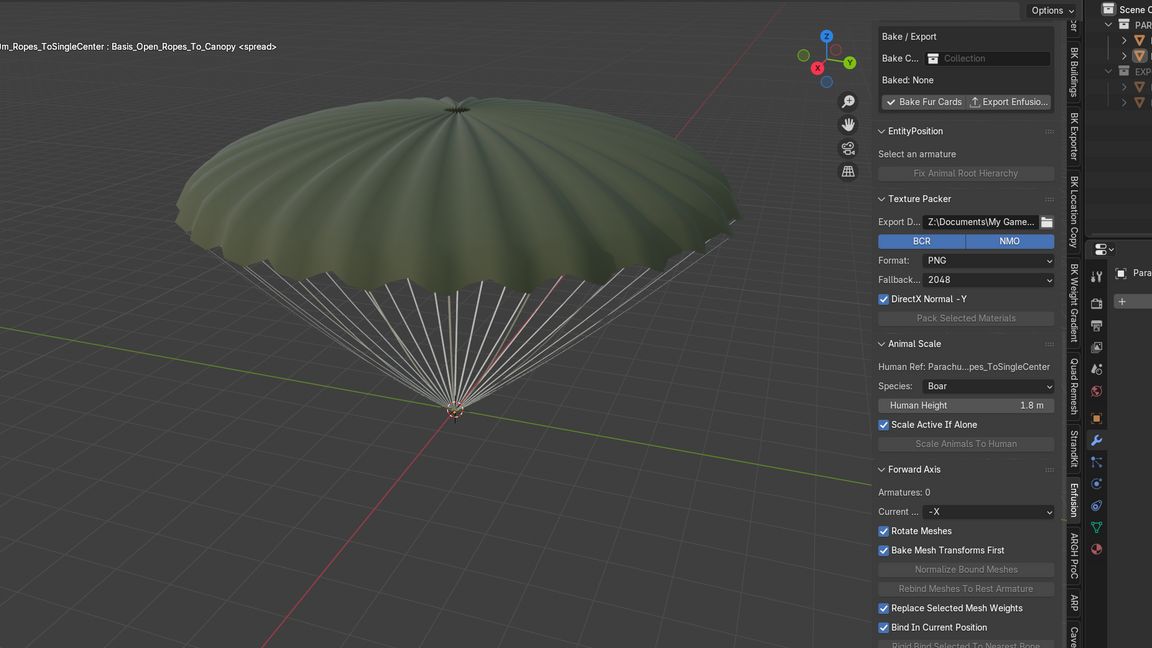Screen dimensions: 1152x648
Task: Switch to Enfusion sidebar tab
Action: pos(1074,500)
